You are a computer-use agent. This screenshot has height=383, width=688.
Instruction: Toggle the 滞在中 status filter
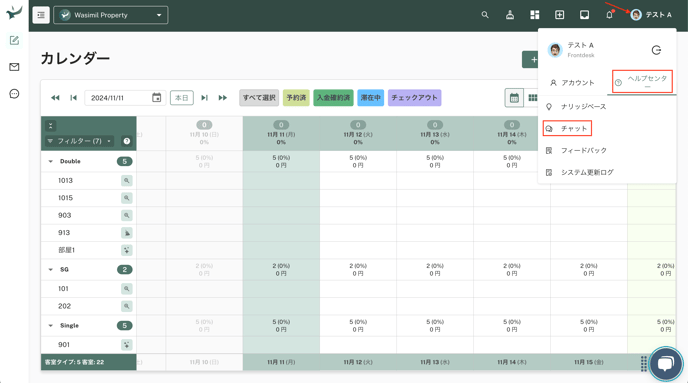click(x=371, y=97)
